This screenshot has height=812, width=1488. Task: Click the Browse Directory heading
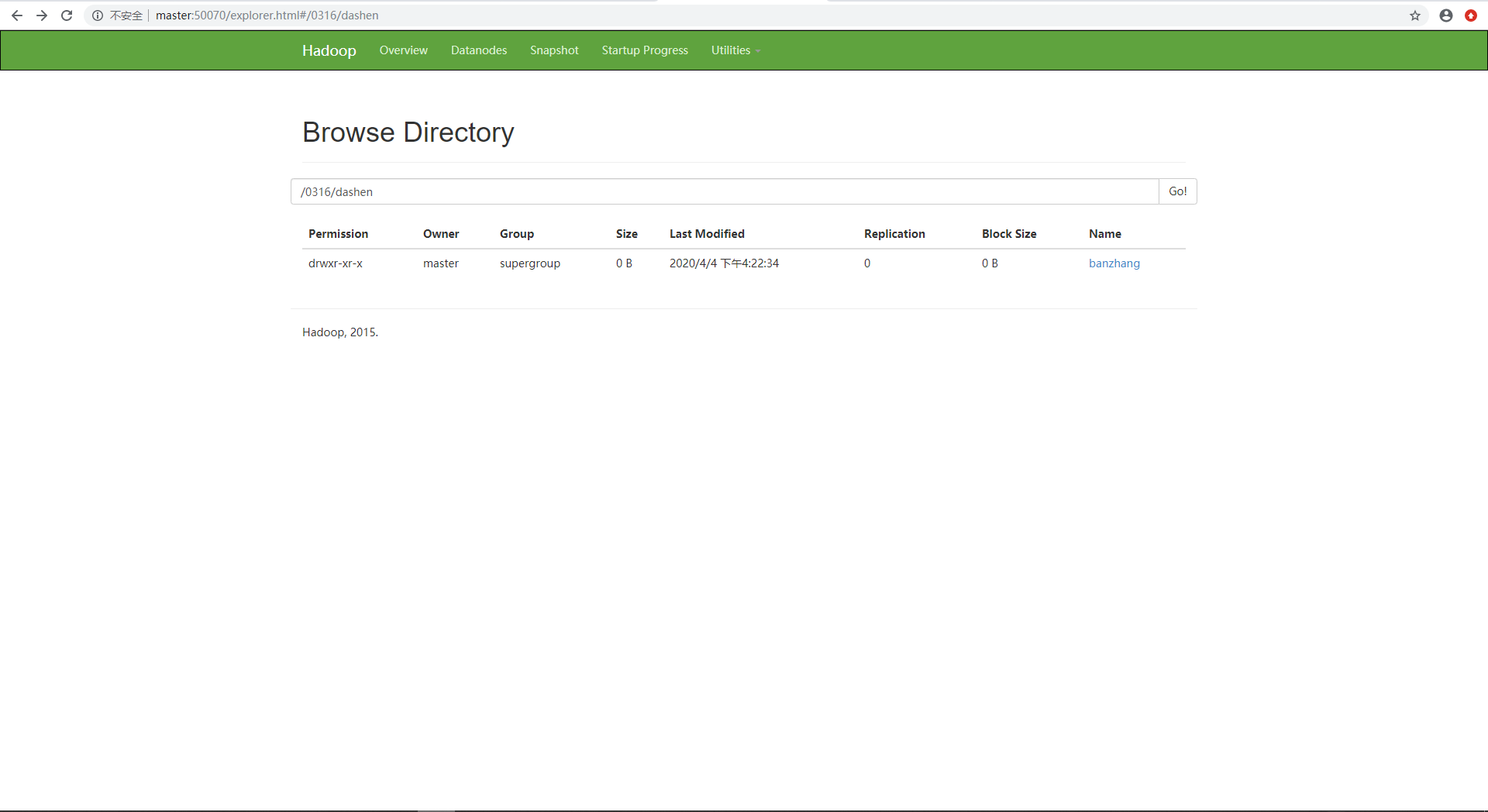point(408,132)
